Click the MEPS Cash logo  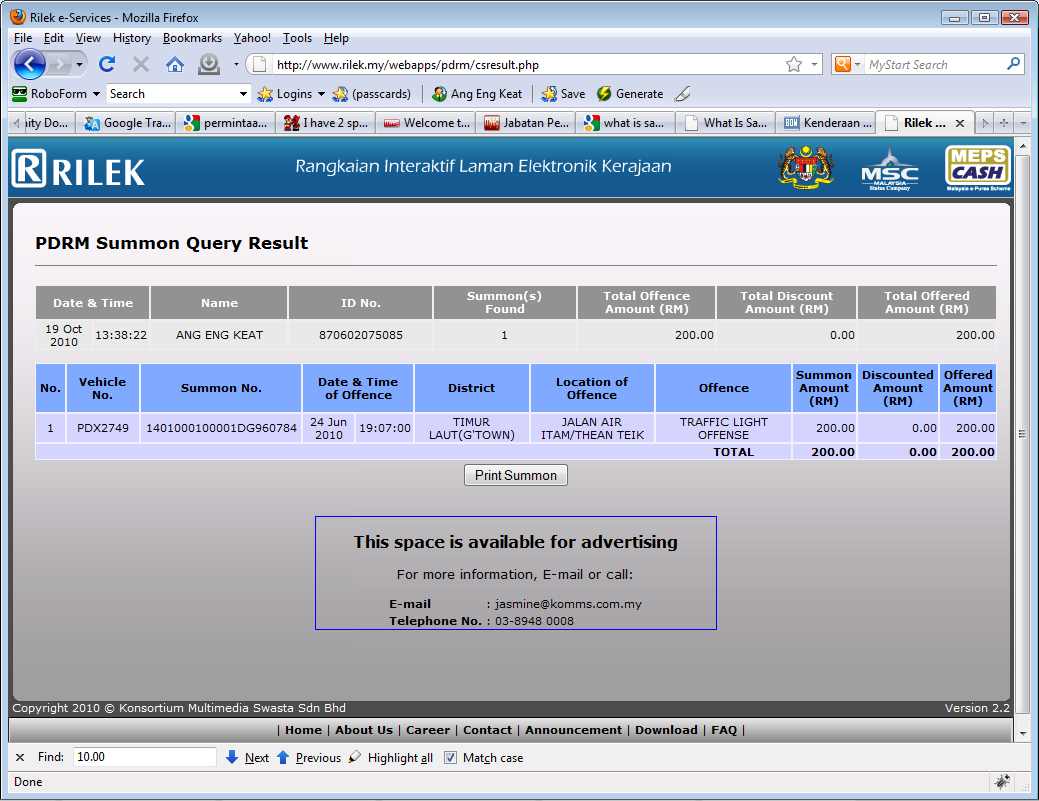(978, 168)
